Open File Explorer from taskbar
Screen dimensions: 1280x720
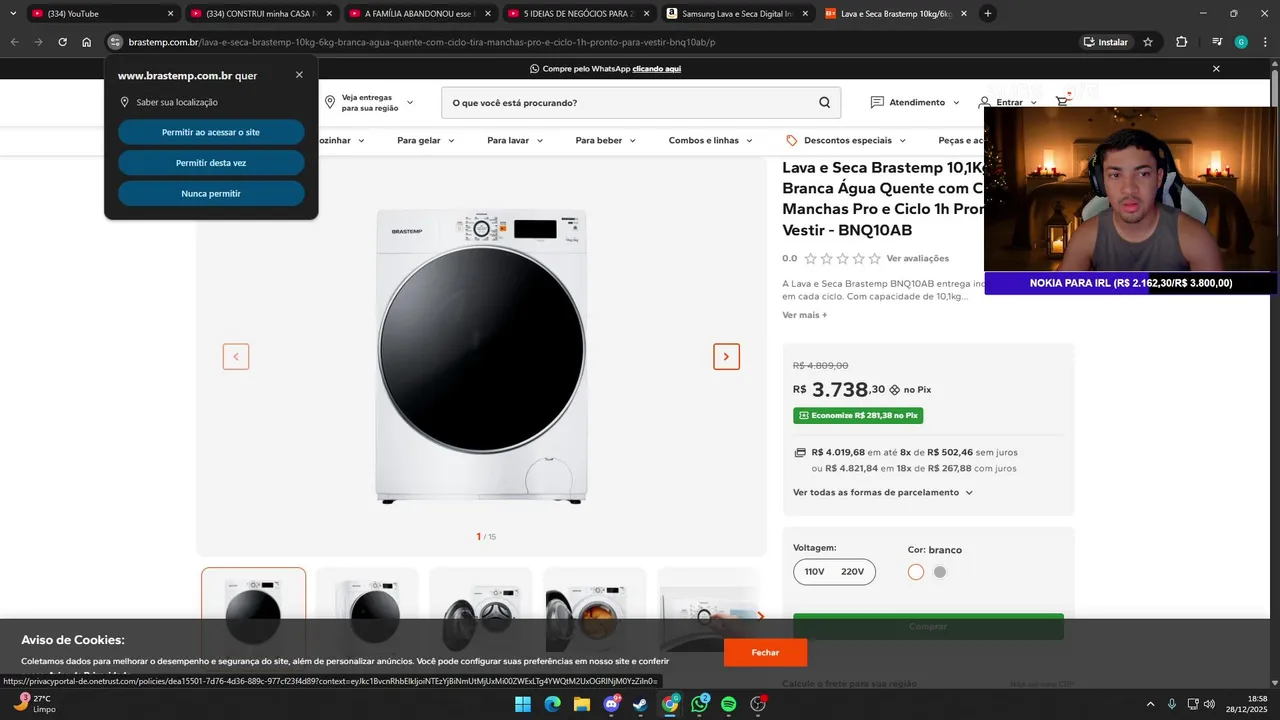[x=582, y=704]
